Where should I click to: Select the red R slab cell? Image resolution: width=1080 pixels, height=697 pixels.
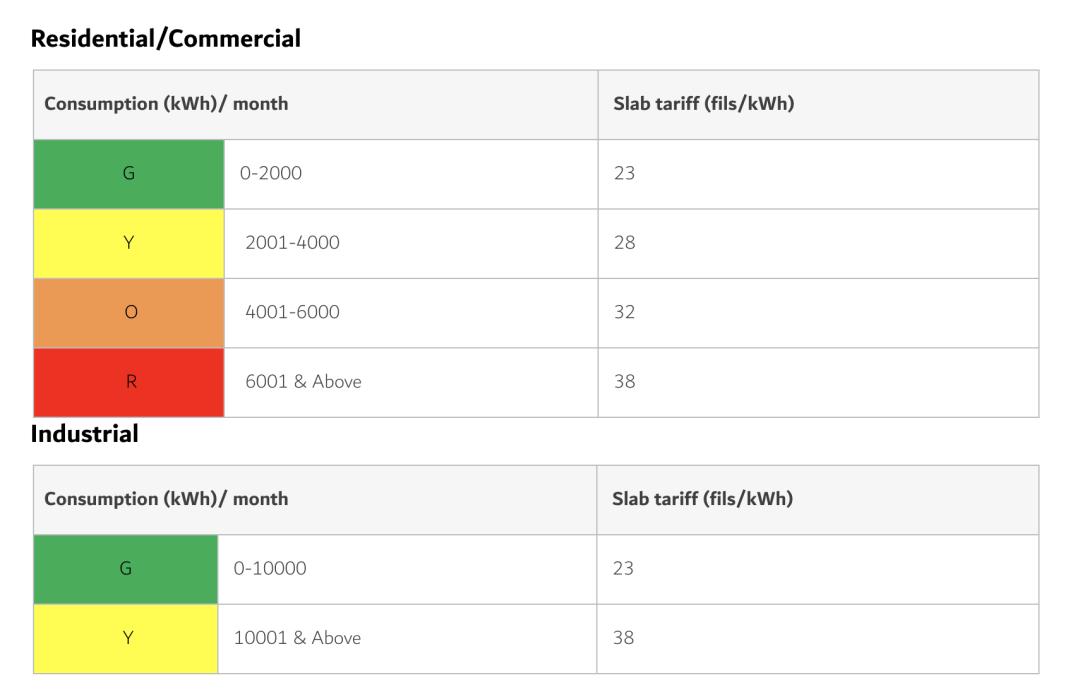point(129,382)
